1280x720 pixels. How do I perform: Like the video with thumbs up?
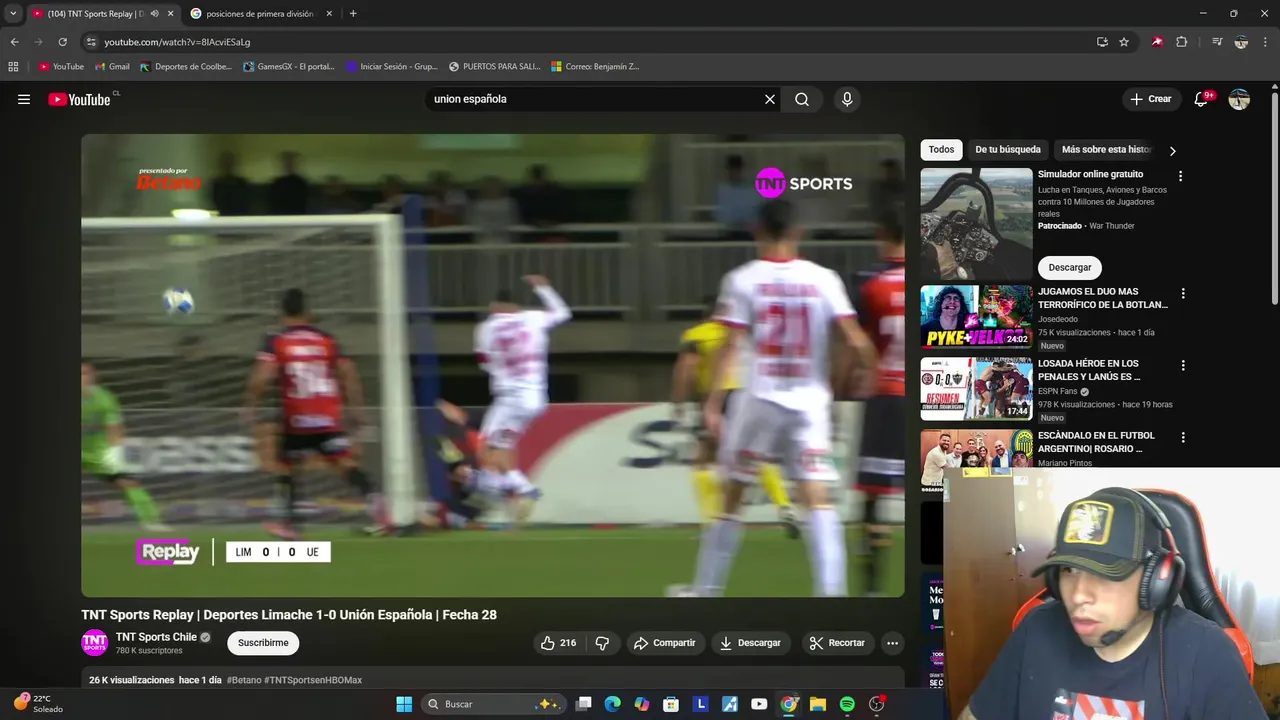(558, 643)
